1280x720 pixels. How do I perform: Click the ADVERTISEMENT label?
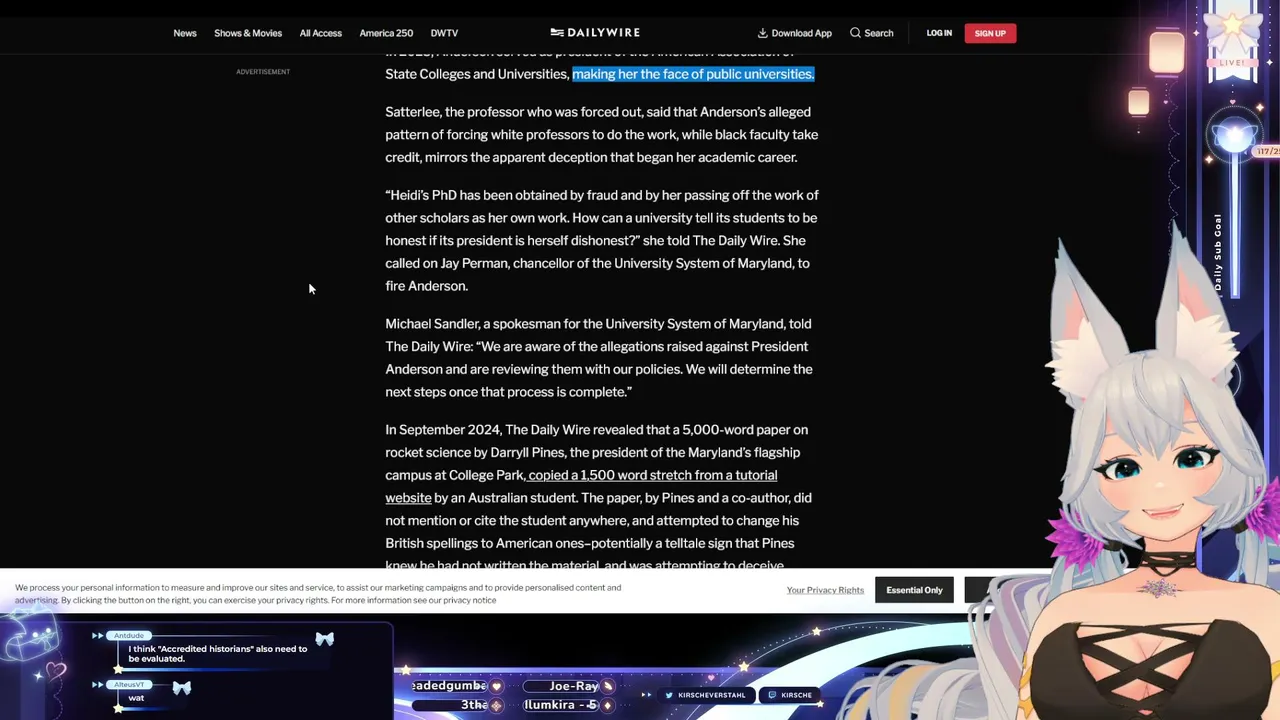coord(263,72)
